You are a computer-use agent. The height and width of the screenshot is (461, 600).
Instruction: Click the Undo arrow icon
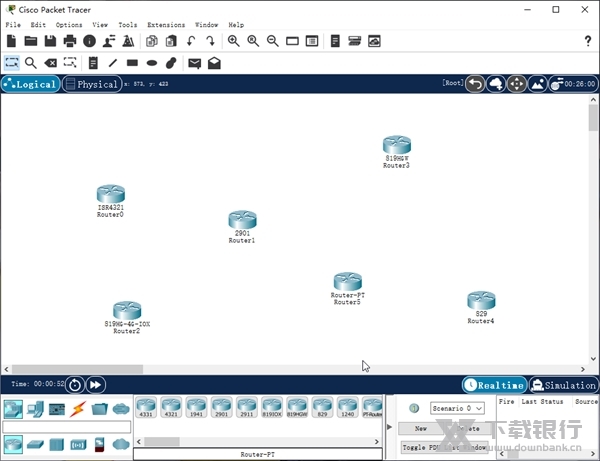click(x=191, y=41)
